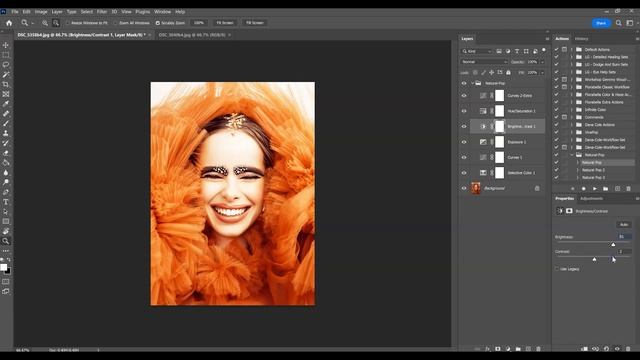Select the Clone Stamp tool
Image resolution: width=640 pixels, height=360 pixels.
(6, 133)
